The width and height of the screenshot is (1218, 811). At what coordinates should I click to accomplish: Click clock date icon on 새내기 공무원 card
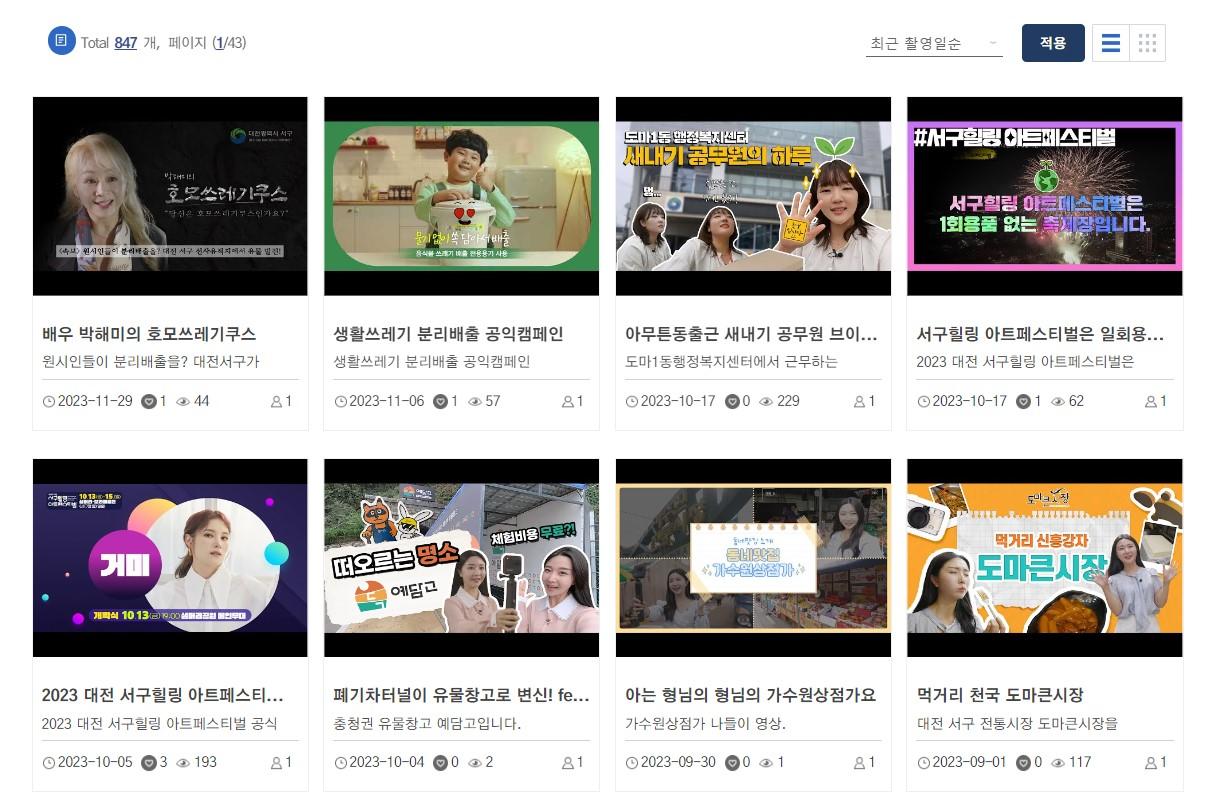[632, 401]
